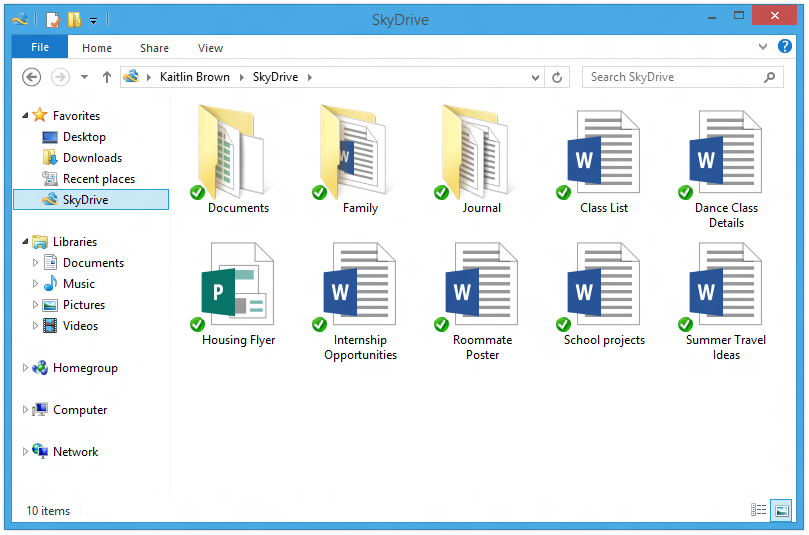Click the Up one level arrow
The image size is (809, 535).
[x=107, y=77]
